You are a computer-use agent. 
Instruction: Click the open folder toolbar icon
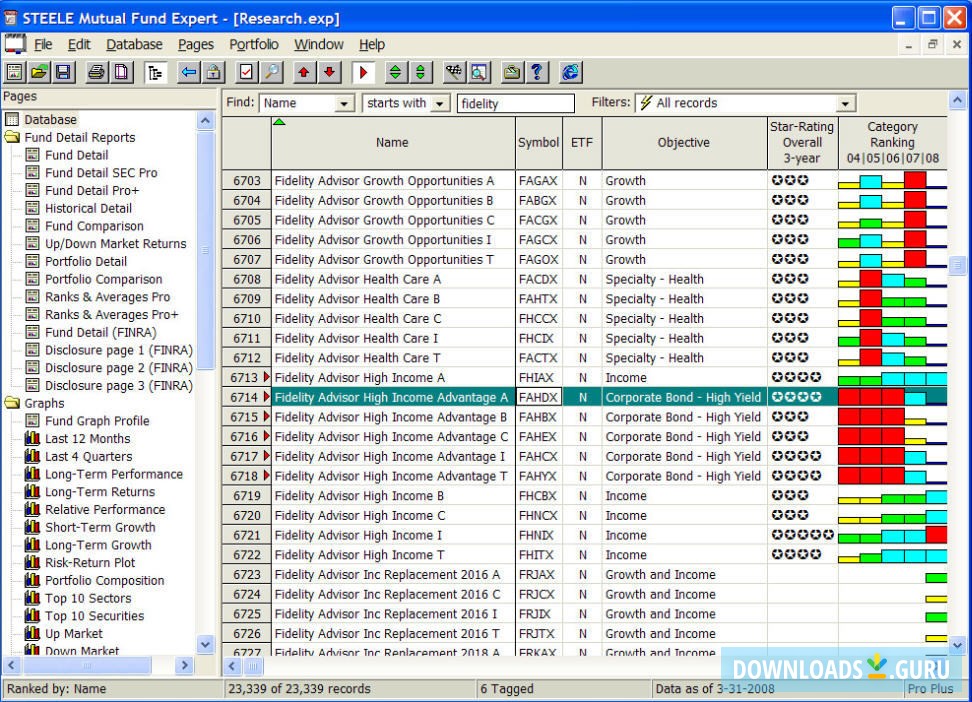pos(39,72)
